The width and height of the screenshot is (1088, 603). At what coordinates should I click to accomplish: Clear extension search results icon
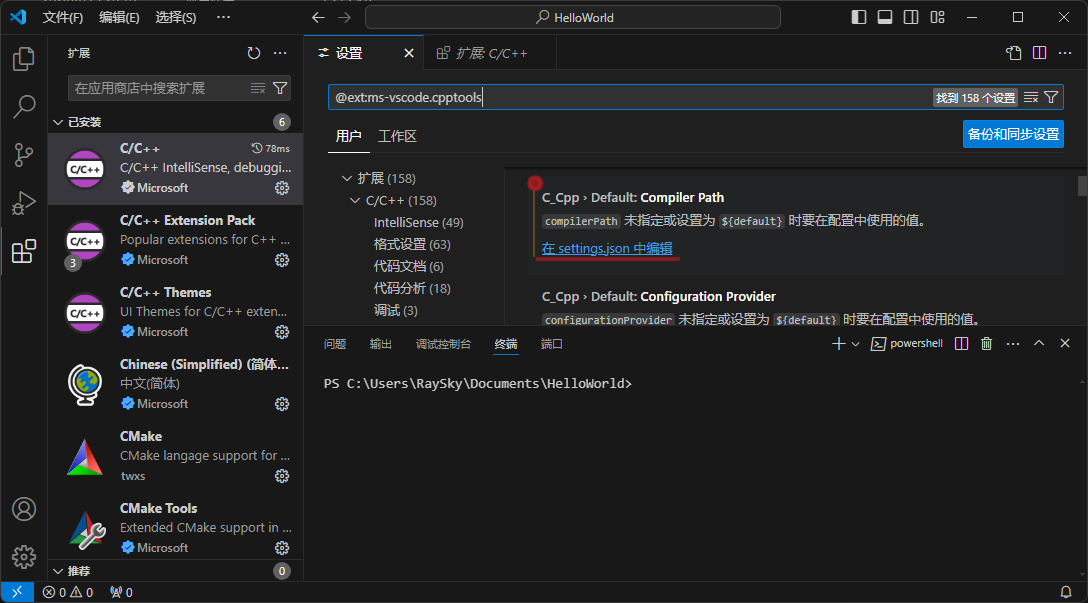coord(258,88)
